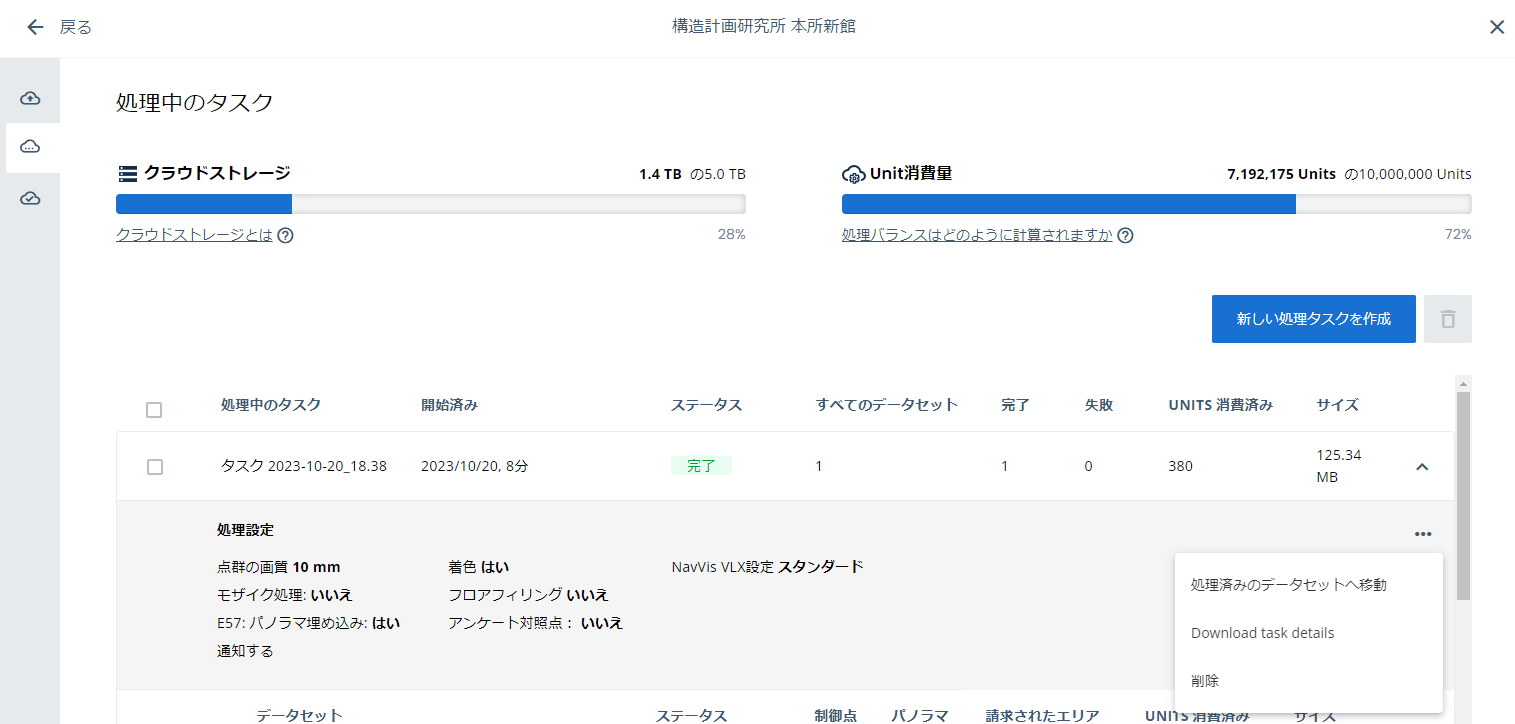Open the processed cloud checkmark sidebar icon

pos(30,199)
